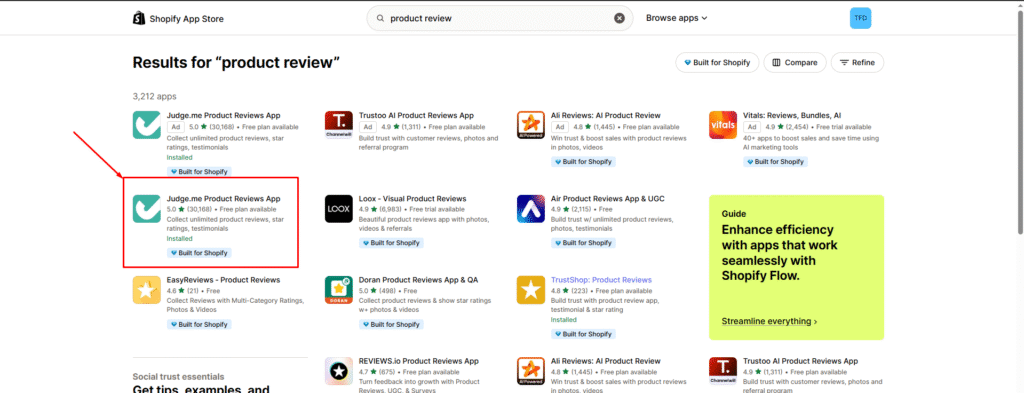Click the Installed label under TrustShop
This screenshot has height=393, width=1024.
(x=564, y=320)
